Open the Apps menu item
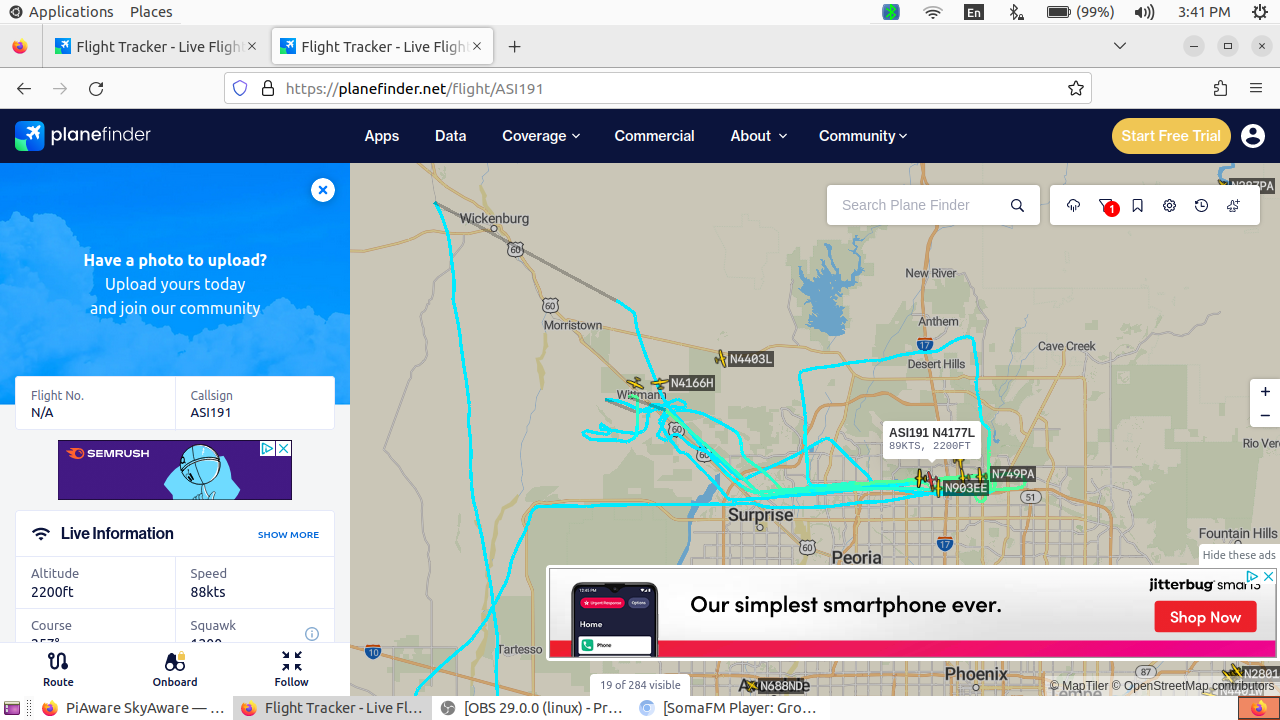Screen dimensions: 1280x720 382,136
